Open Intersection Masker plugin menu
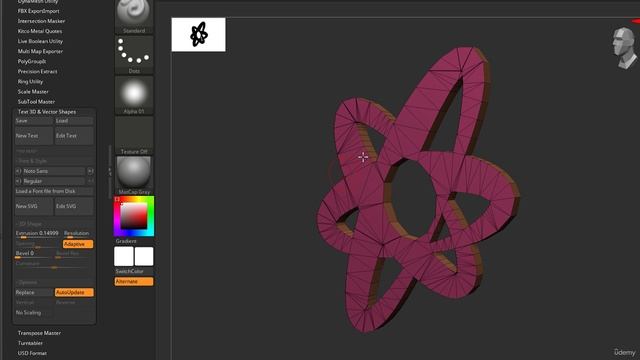640x360 pixels. [41, 21]
